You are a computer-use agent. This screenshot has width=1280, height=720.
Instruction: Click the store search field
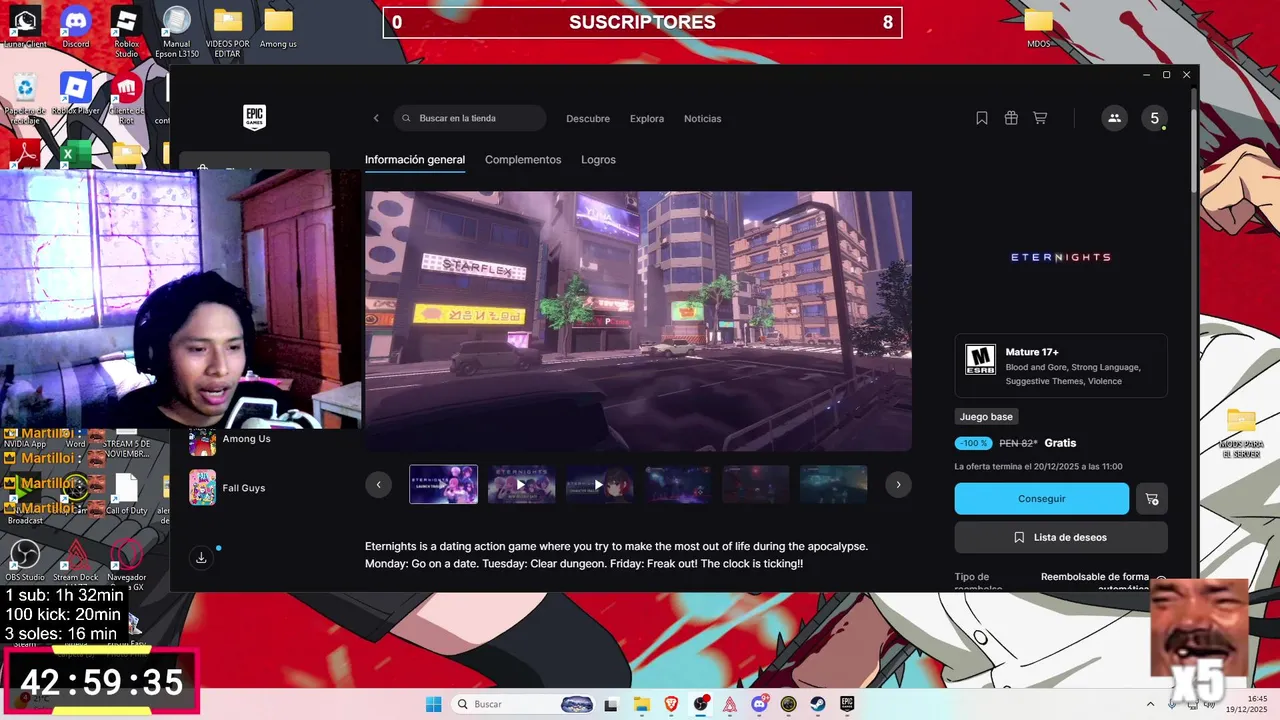coord(470,118)
